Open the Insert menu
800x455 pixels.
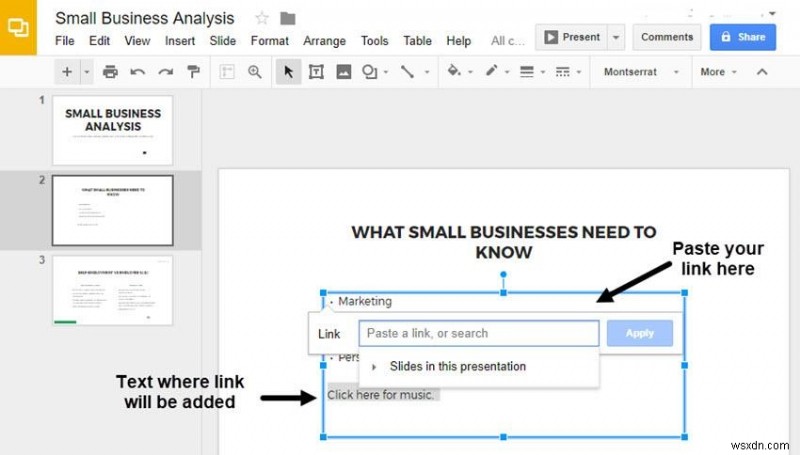(x=180, y=41)
